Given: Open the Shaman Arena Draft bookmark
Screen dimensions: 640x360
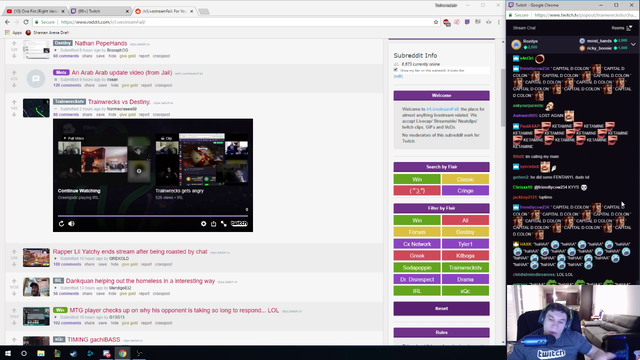Looking at the screenshot, I should (47, 33).
